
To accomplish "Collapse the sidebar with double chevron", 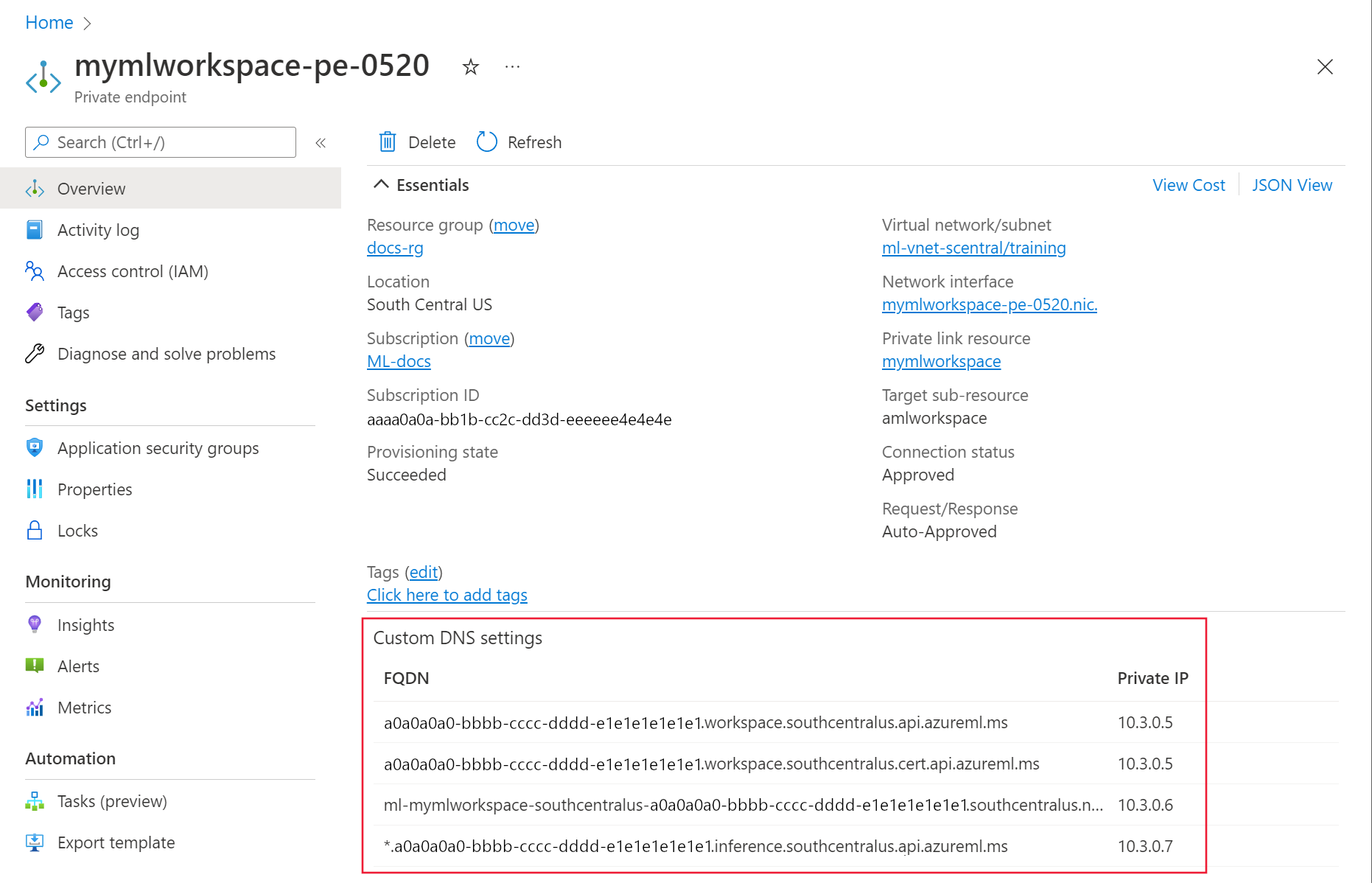I will (x=321, y=143).
